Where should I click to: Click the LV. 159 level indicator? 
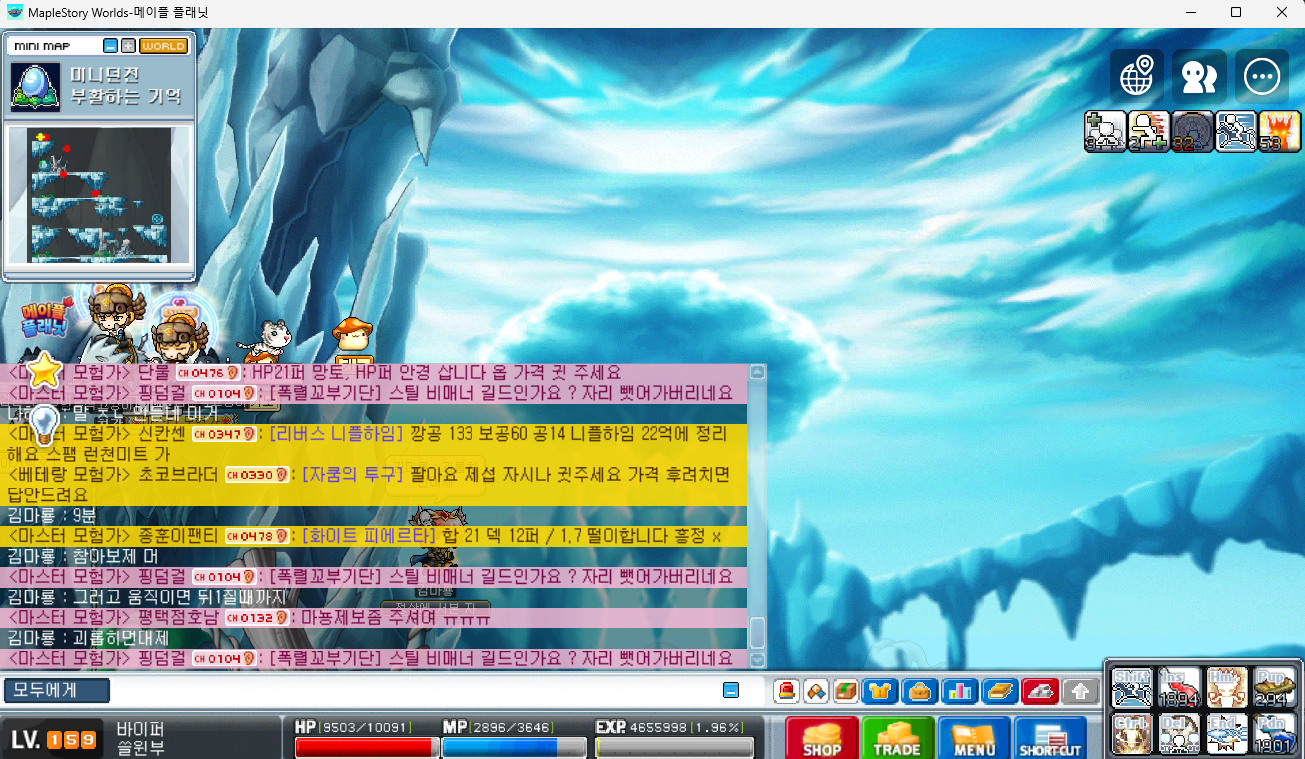coord(53,740)
